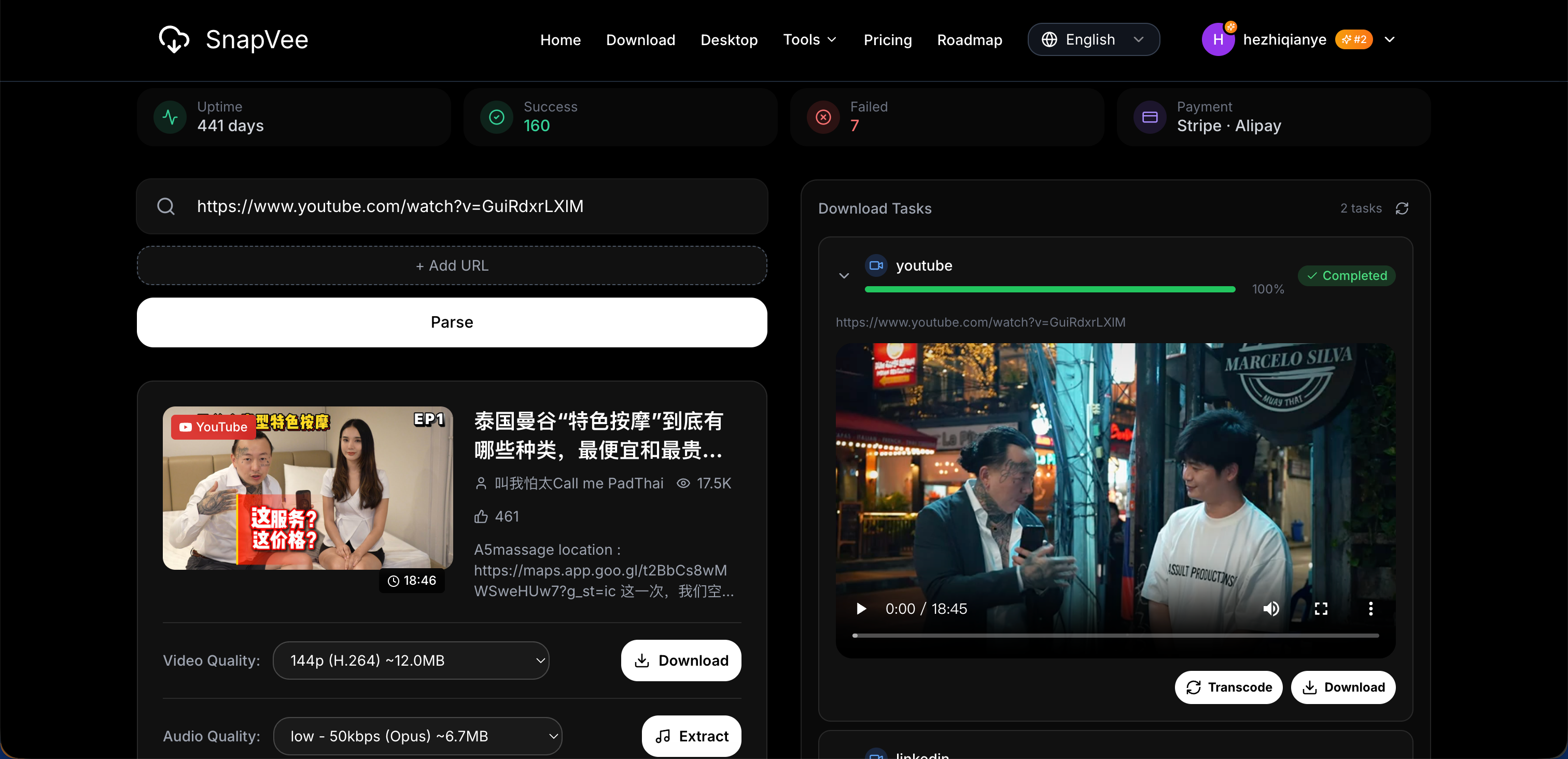
Task: Toggle fullscreen on the video player
Action: pos(1321,608)
